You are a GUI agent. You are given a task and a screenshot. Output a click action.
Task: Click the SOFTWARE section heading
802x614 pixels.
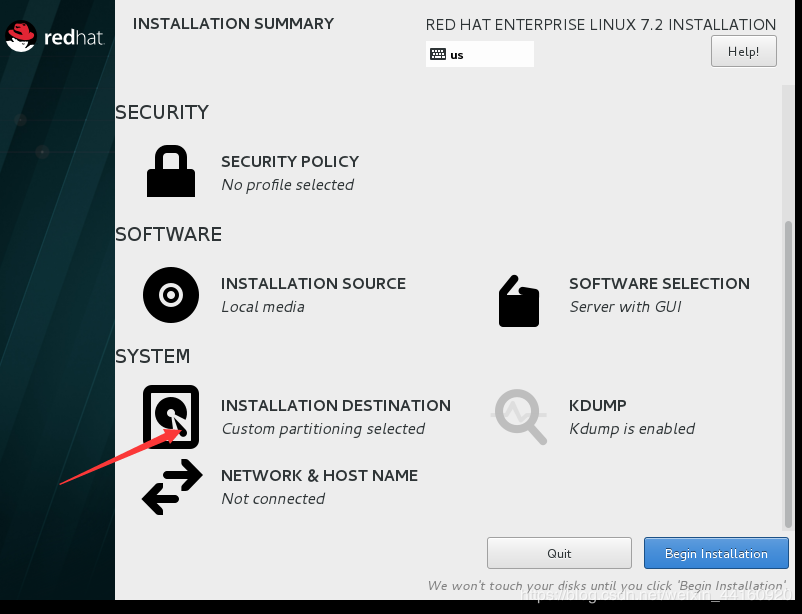pos(169,234)
